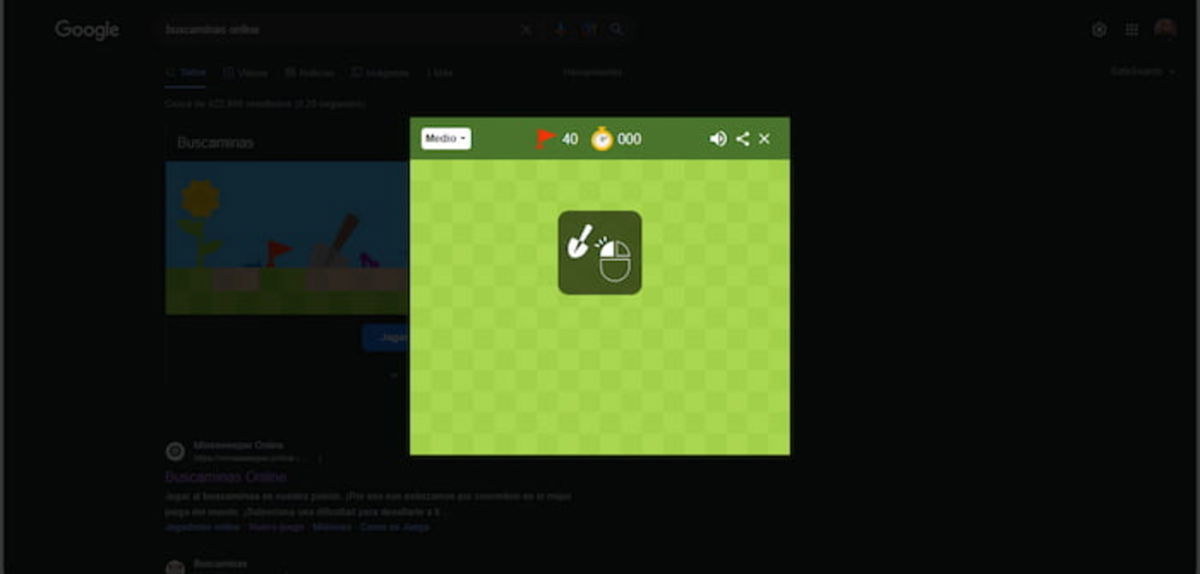Open the Google apps grid

click(x=1132, y=30)
